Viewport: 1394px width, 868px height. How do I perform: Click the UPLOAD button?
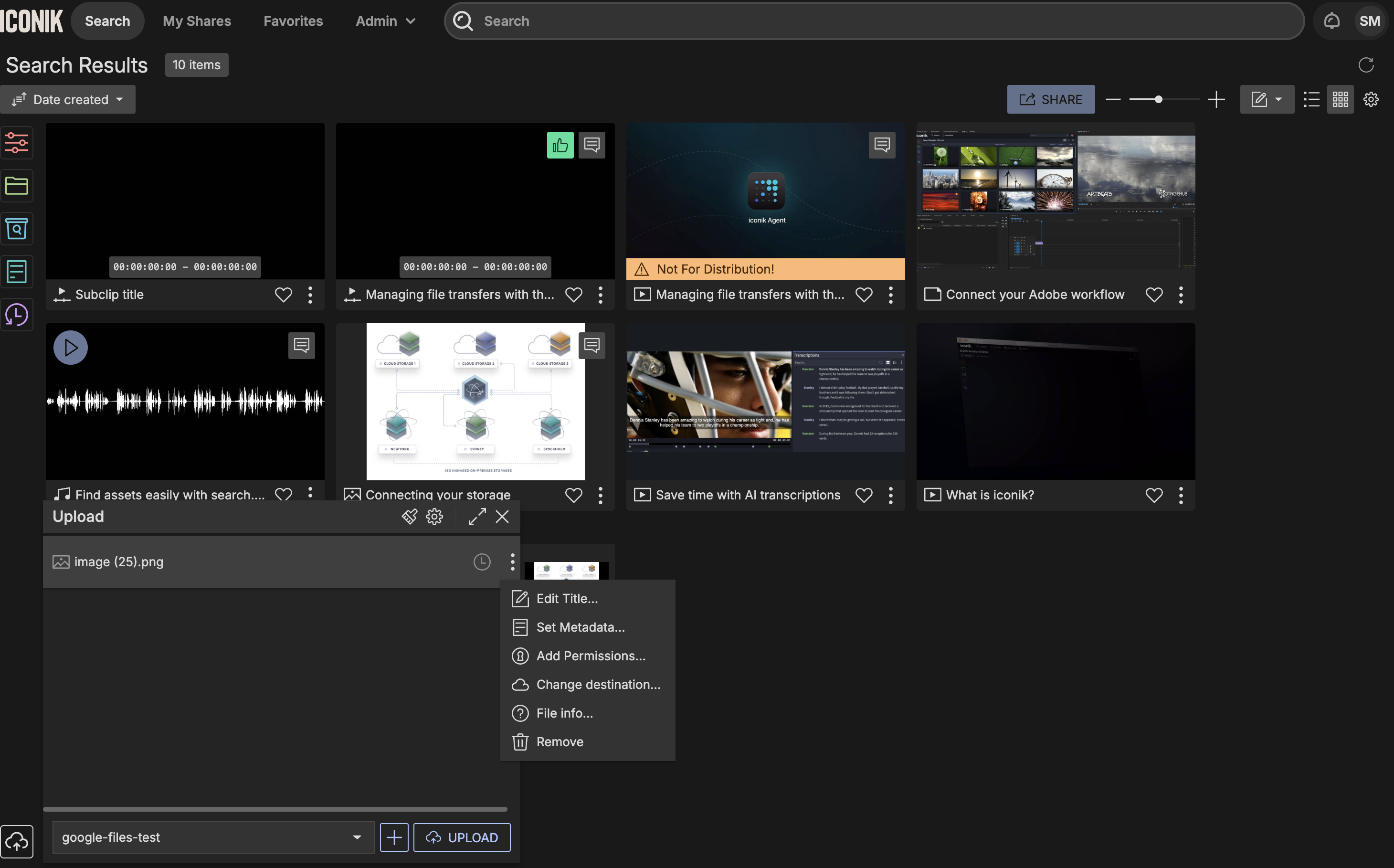[462, 837]
